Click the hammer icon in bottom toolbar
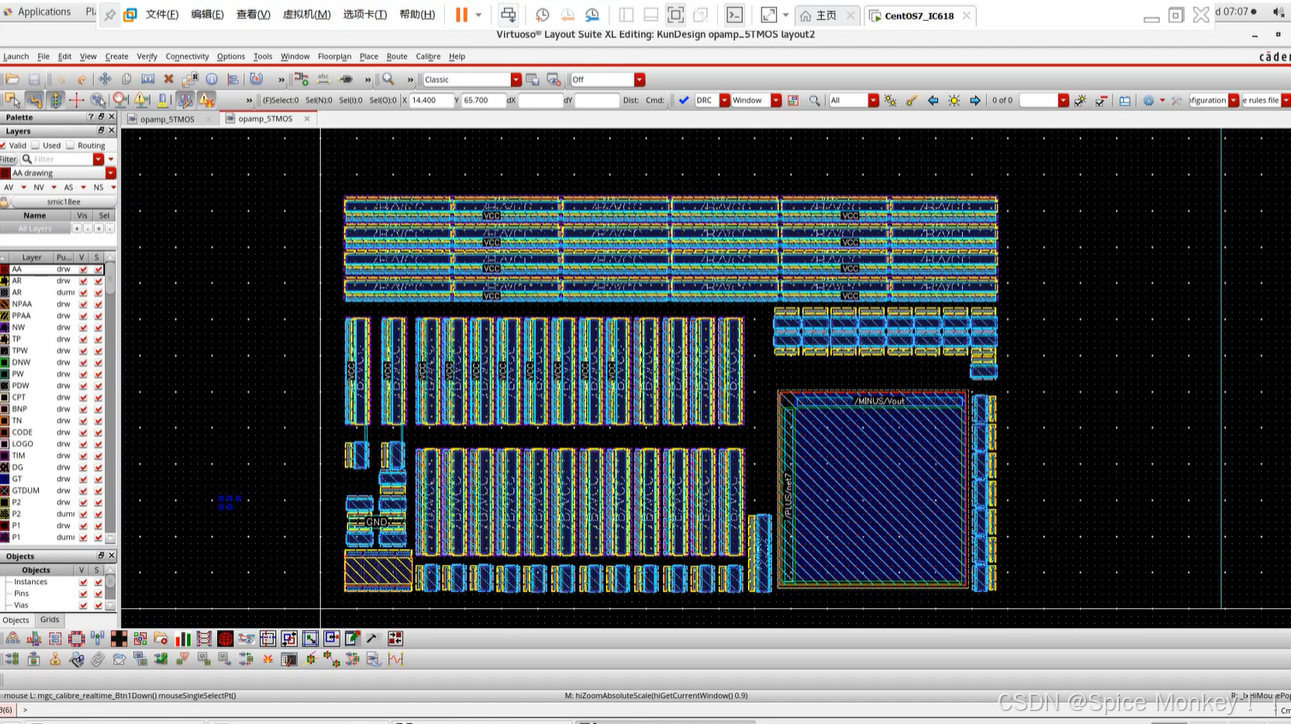Viewport: 1291px width, 724px height. [372, 639]
